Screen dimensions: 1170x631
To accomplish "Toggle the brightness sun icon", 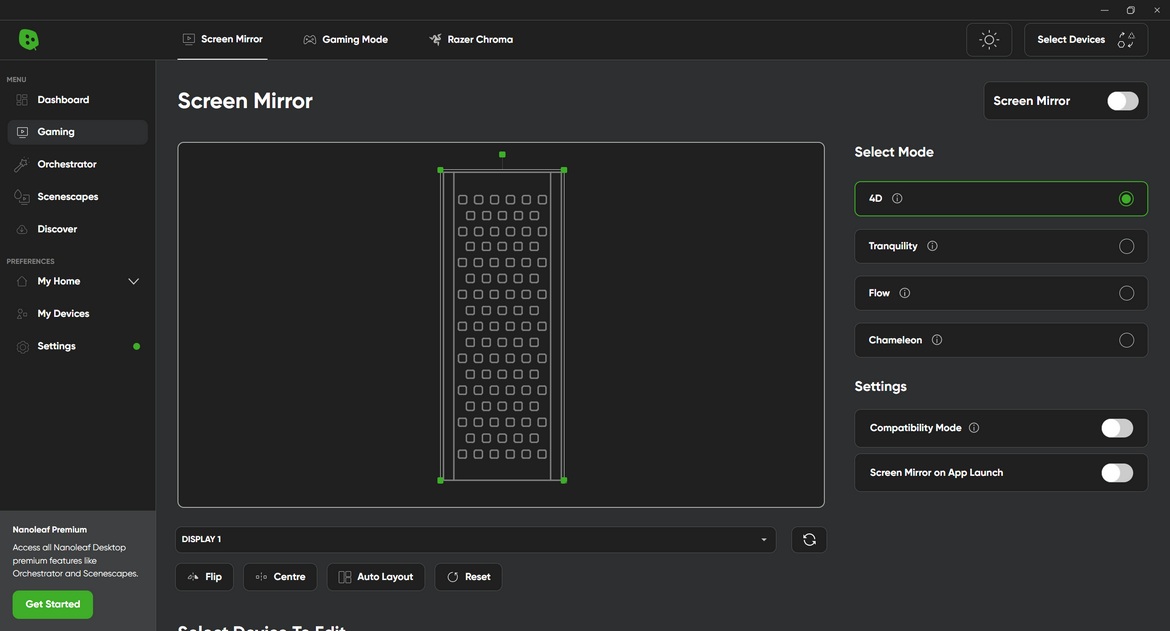I will click(989, 40).
